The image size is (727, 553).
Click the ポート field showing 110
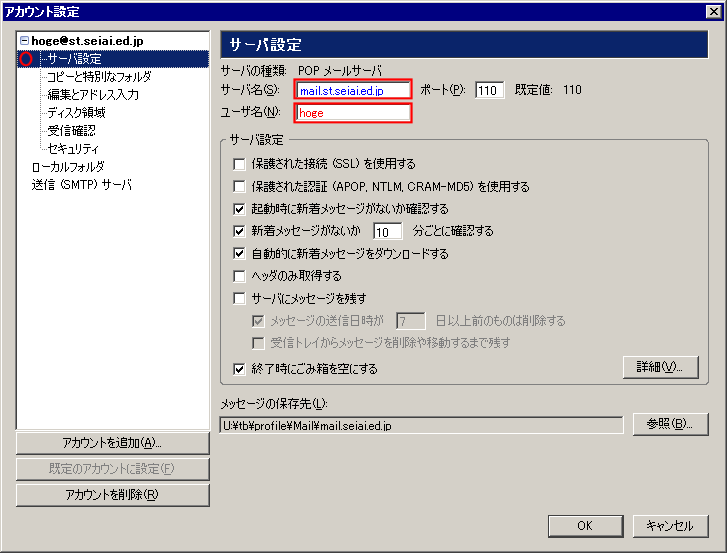[x=489, y=90]
